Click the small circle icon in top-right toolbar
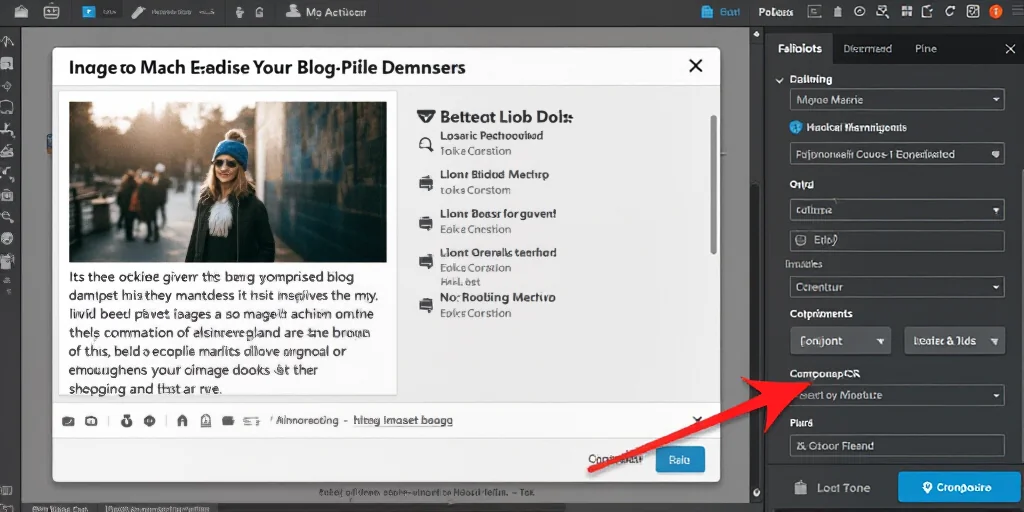Viewport: 1024px width, 512px height. [x=860, y=11]
